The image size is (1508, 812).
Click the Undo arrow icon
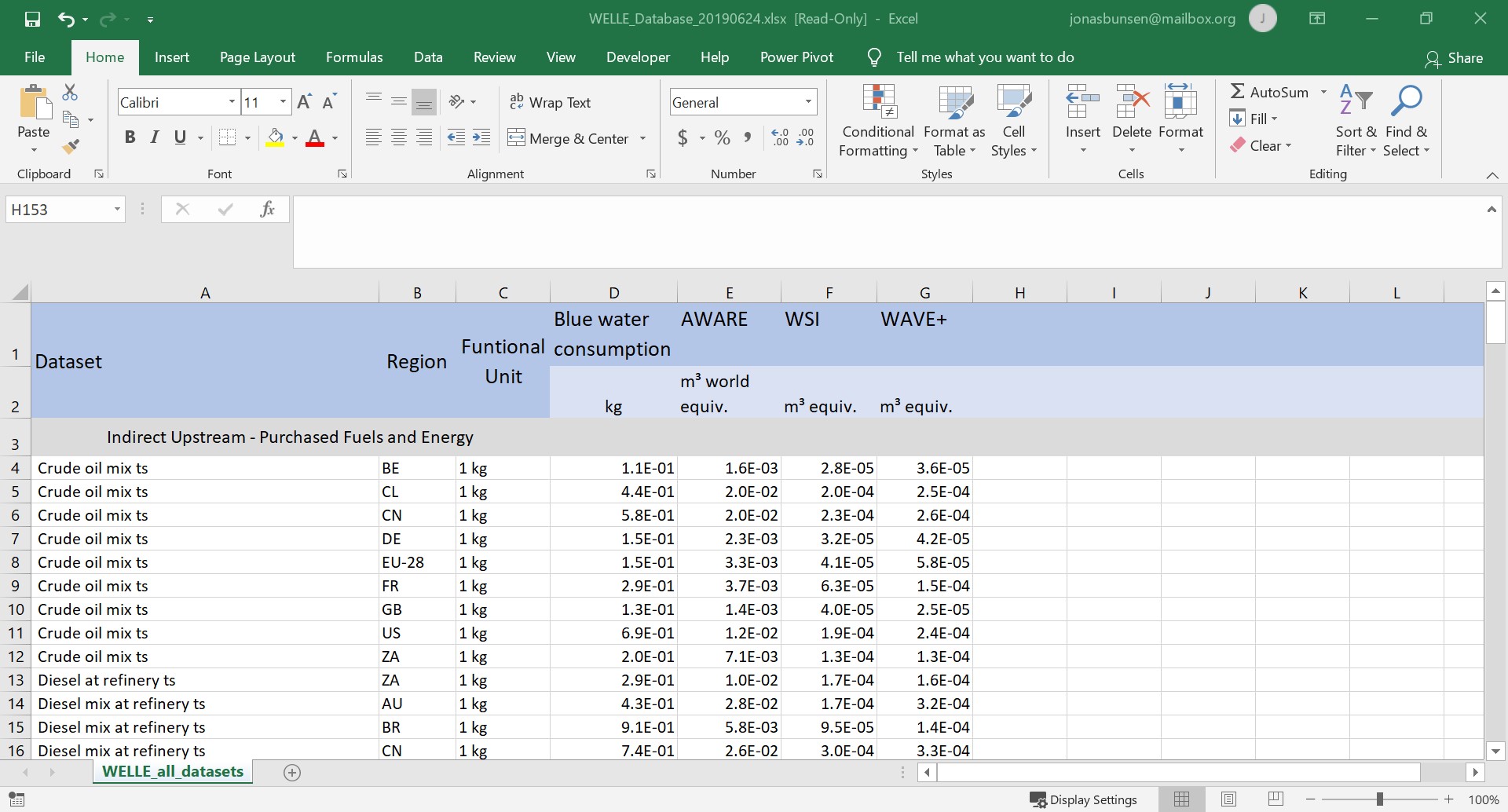(x=66, y=19)
